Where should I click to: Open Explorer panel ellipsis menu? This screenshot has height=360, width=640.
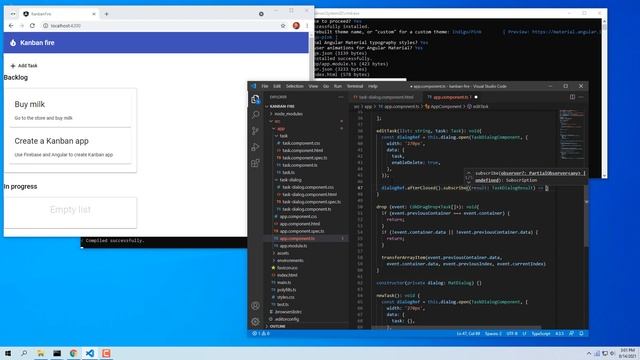coord(341,97)
